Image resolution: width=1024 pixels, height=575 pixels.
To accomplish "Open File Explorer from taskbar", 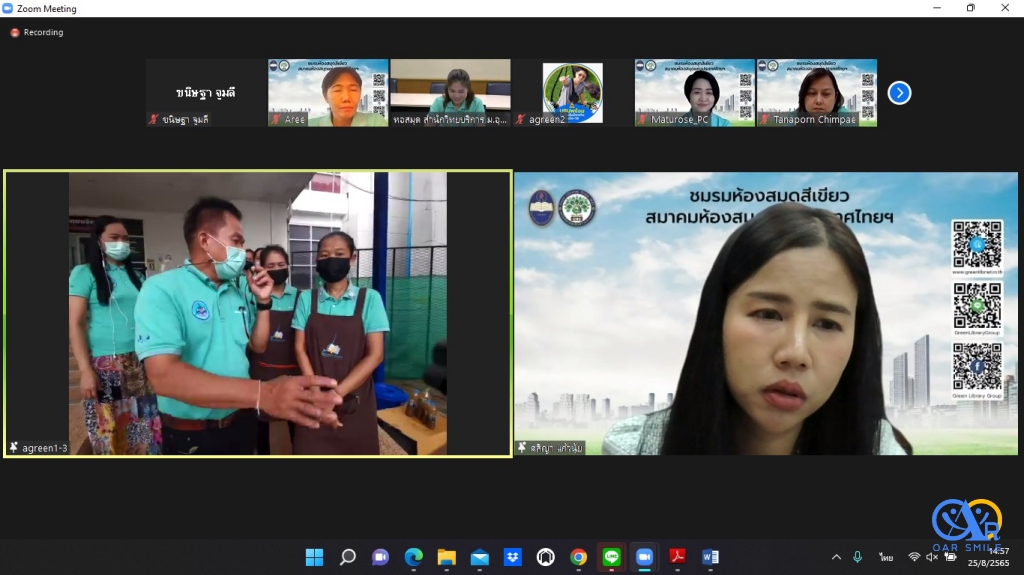I will click(446, 557).
